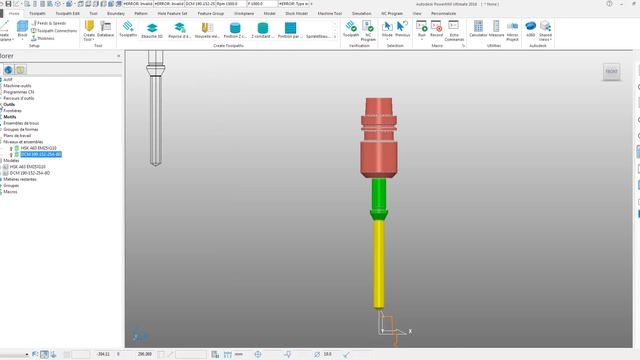Select Programmes CN in the explorer

[x=19, y=92]
